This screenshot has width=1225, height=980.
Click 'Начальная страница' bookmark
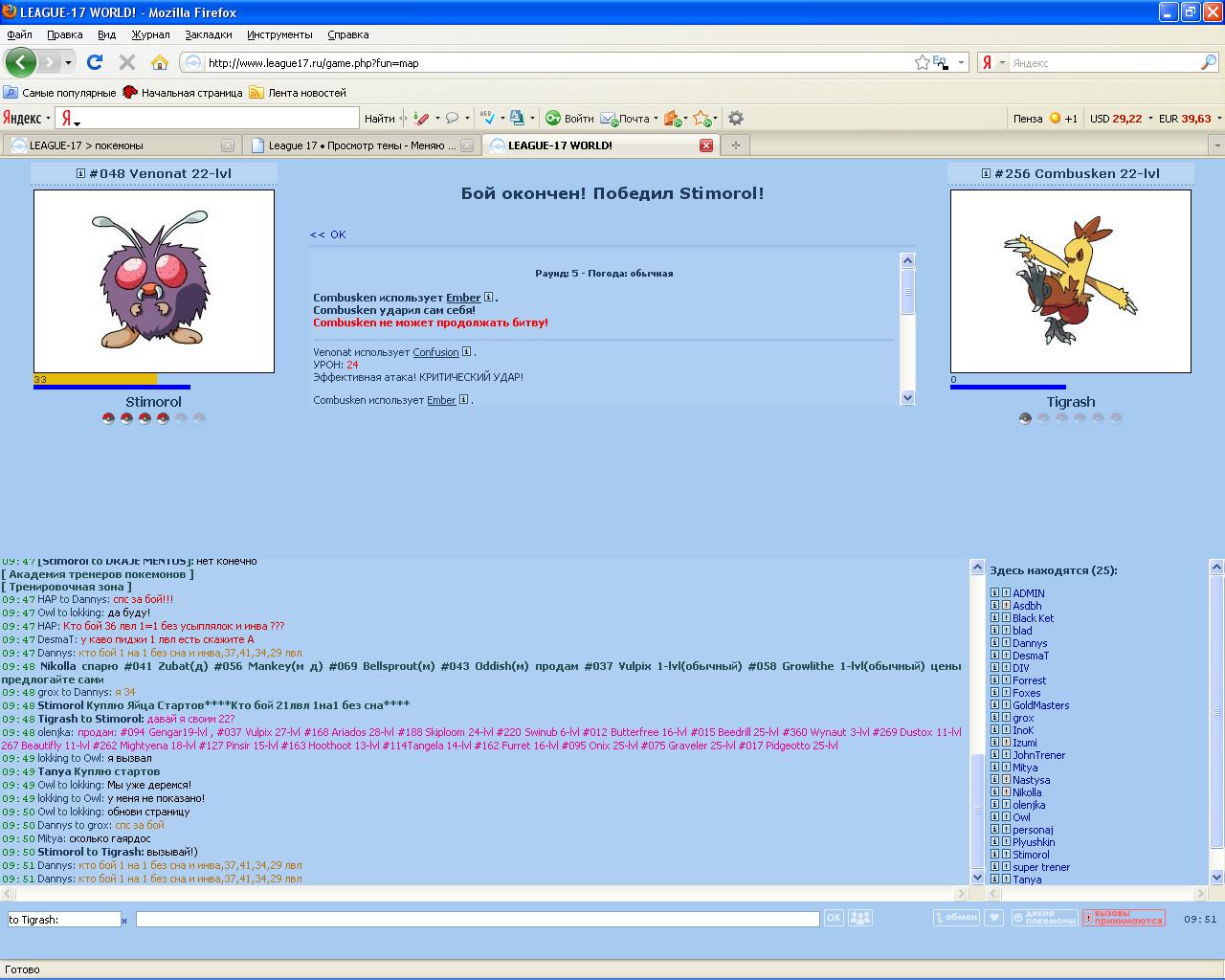click(x=183, y=93)
